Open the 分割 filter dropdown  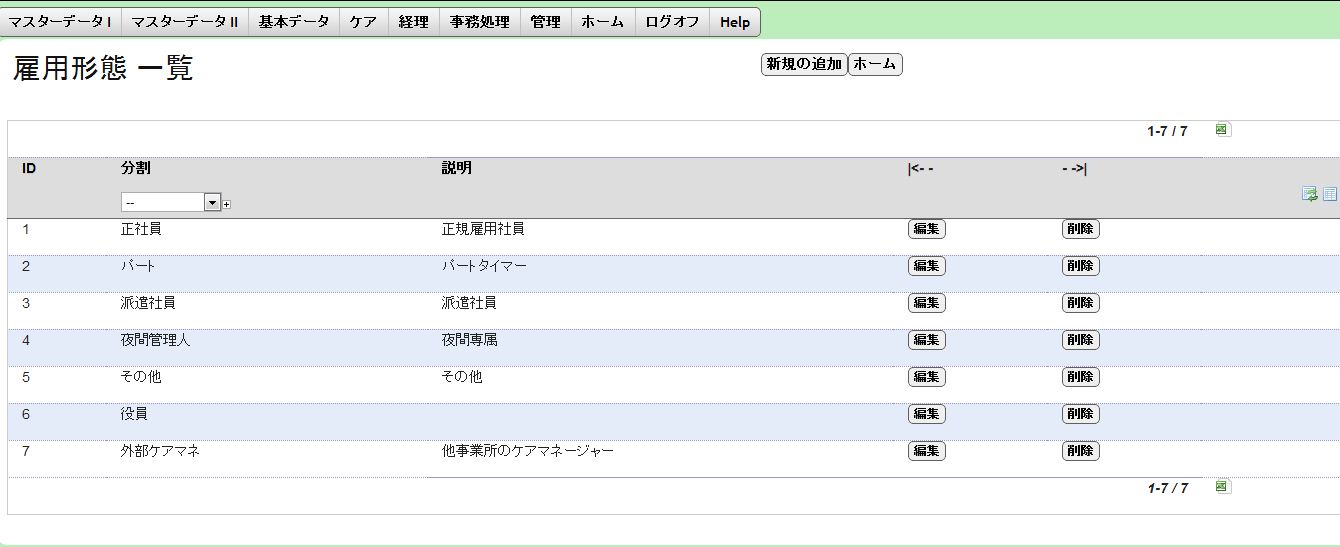click(170, 203)
